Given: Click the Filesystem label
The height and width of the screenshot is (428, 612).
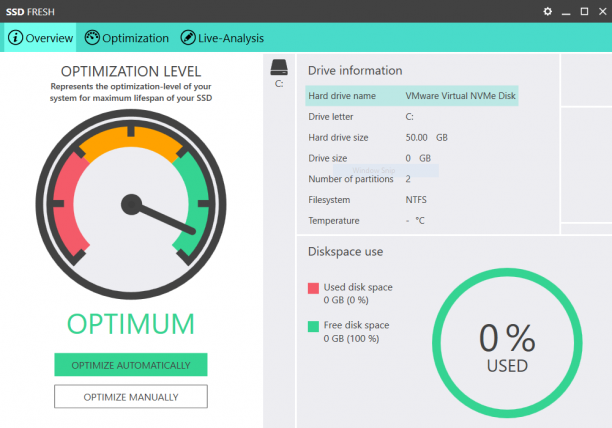Looking at the screenshot, I should point(329,200).
